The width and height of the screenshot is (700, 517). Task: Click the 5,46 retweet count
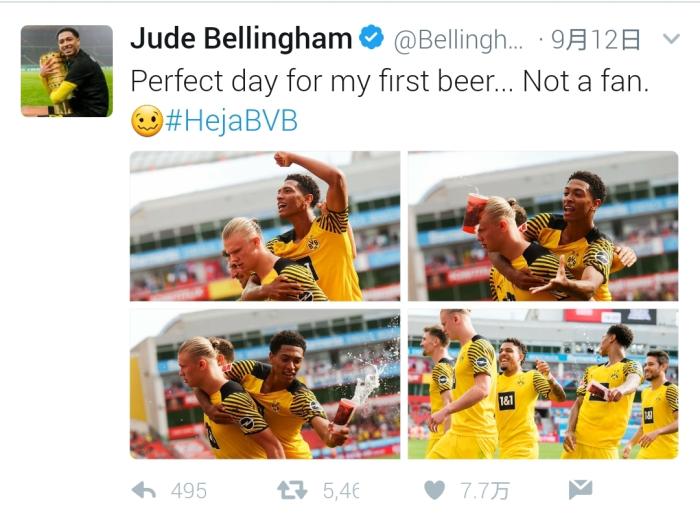pyautogui.click(x=341, y=491)
